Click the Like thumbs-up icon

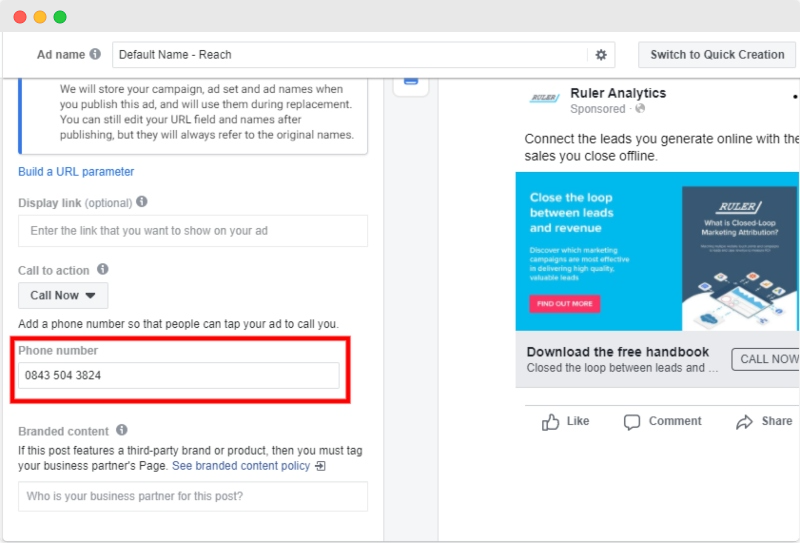(551, 422)
